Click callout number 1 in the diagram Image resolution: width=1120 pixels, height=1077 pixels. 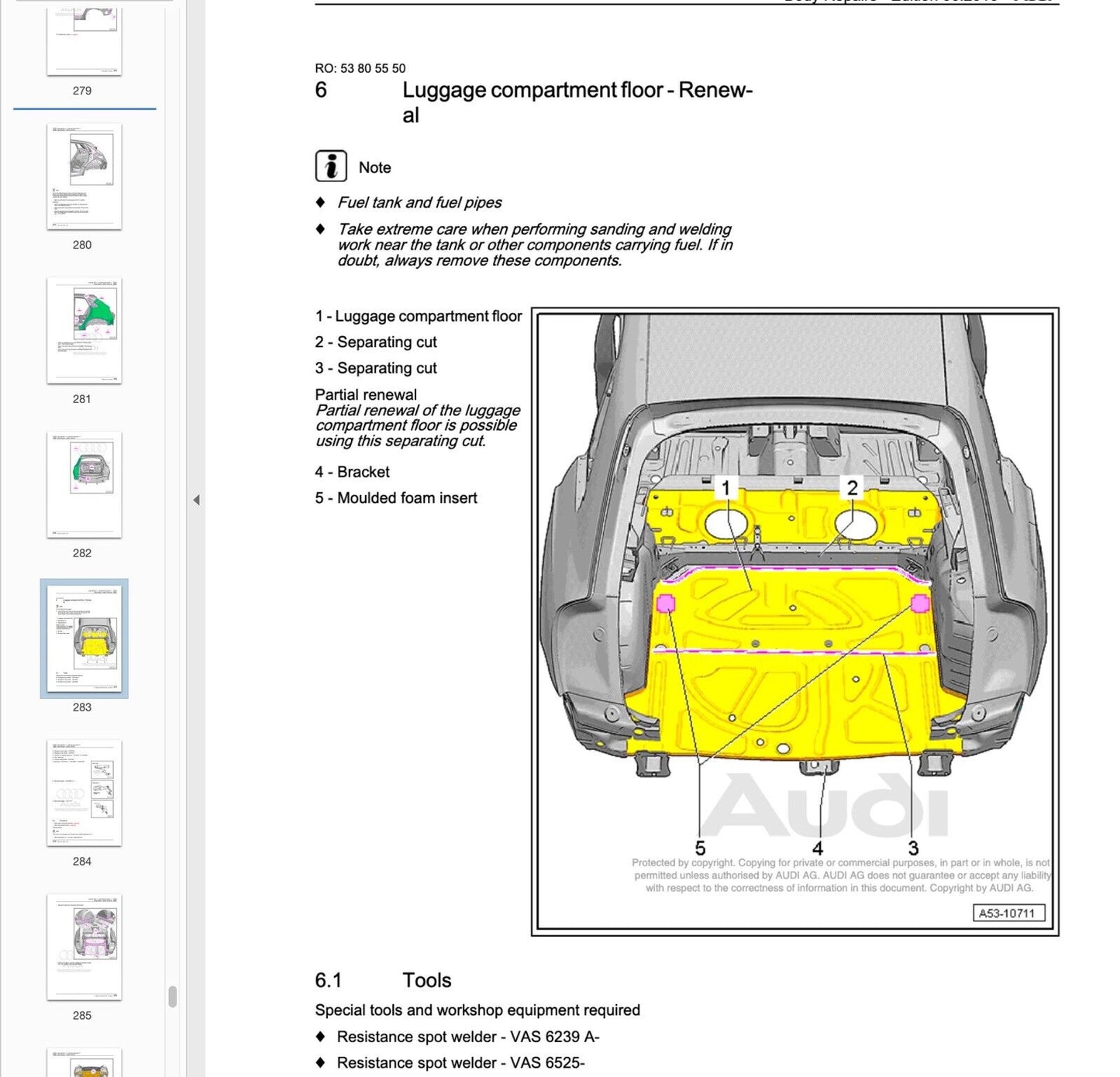tap(725, 488)
